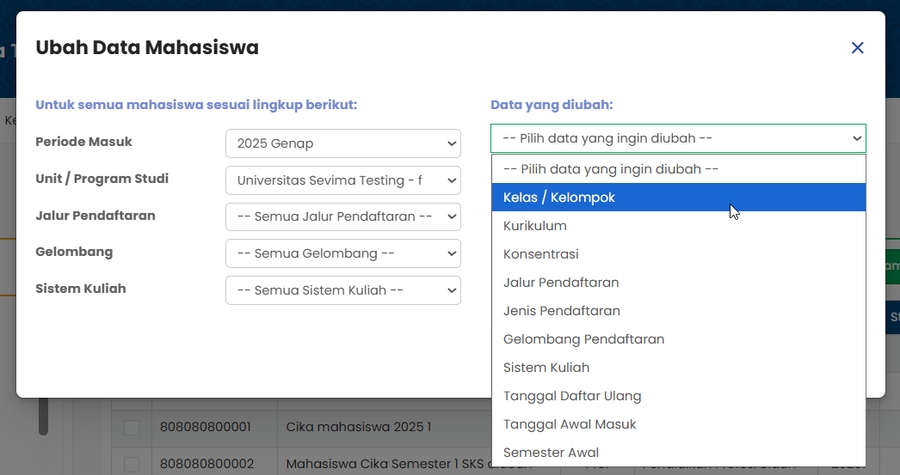Open the Unit / Program Studi dropdown
This screenshot has width=900, height=475.
click(342, 180)
